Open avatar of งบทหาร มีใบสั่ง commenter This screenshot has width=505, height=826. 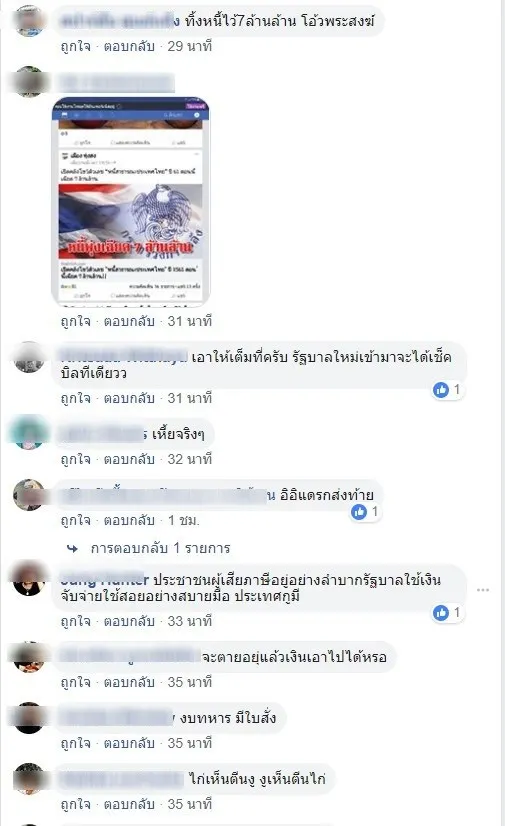click(28, 717)
